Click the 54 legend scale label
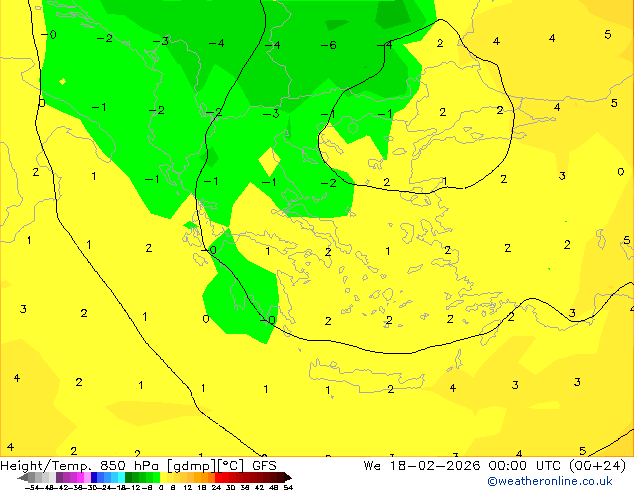Image resolution: width=634 pixels, height=490 pixels. pos(288,487)
